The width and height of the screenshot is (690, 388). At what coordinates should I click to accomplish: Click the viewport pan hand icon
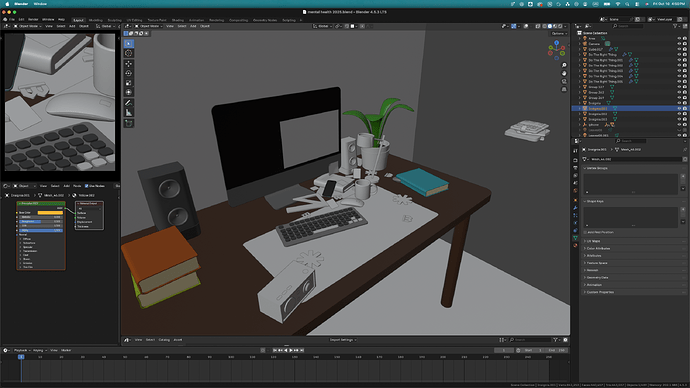click(564, 73)
